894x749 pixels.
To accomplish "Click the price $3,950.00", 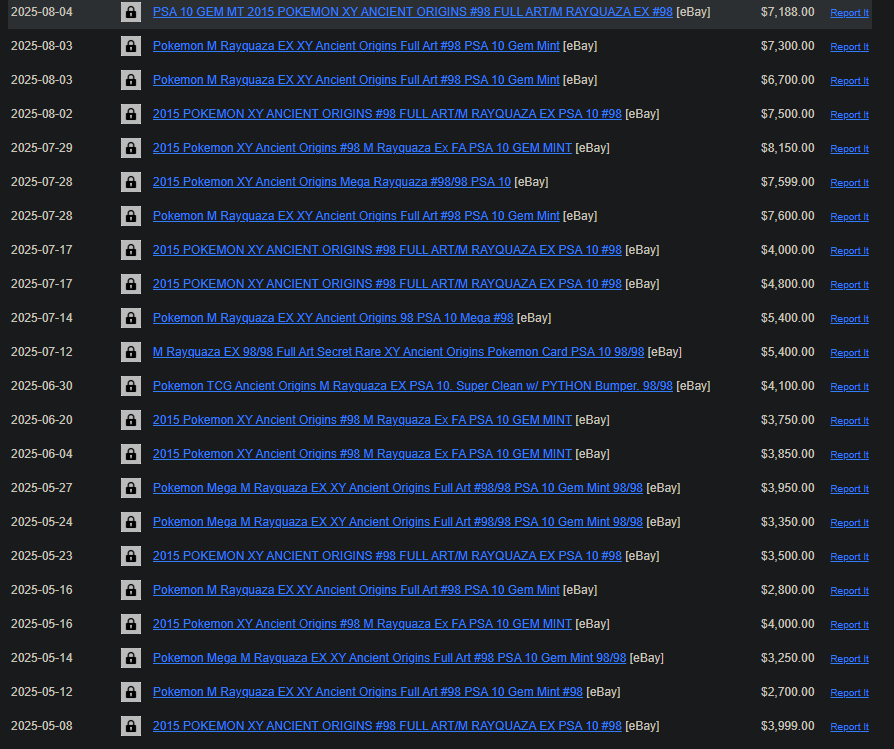I will point(787,488).
